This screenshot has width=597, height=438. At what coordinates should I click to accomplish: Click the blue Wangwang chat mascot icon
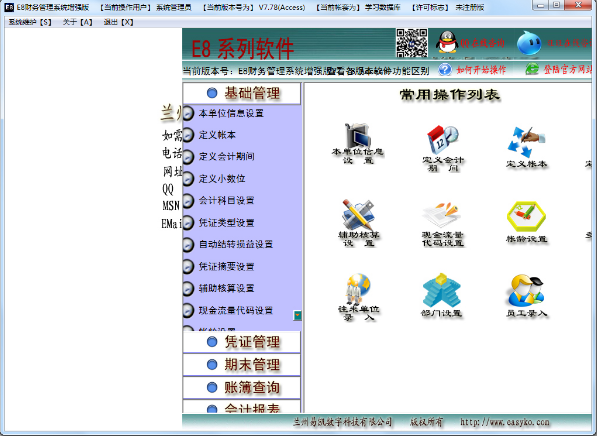coord(529,43)
